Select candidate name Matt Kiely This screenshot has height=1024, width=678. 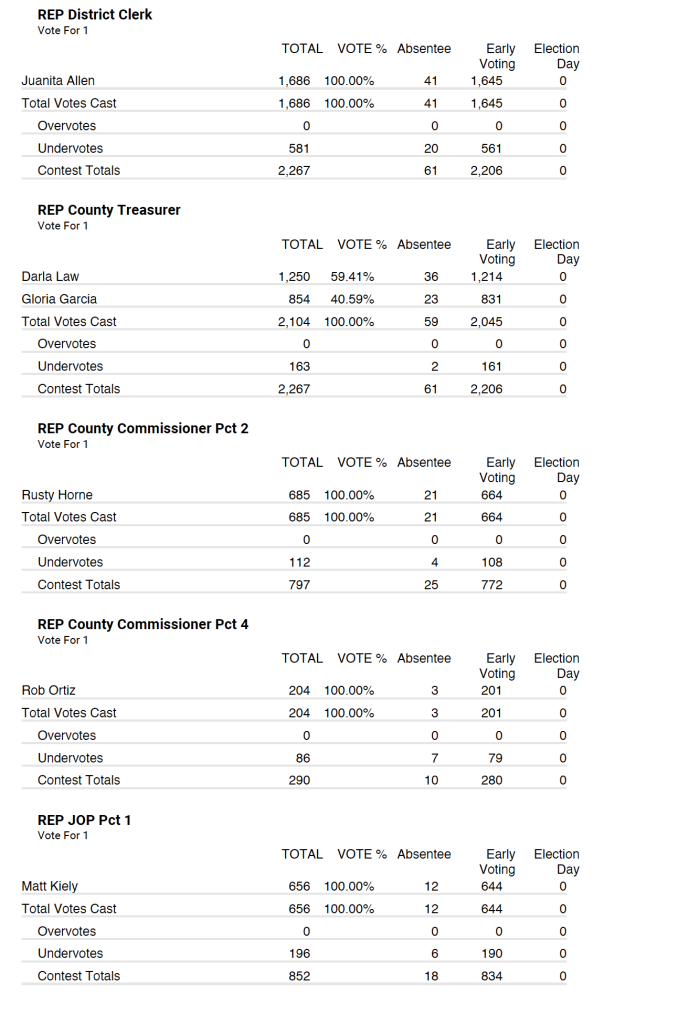point(49,887)
